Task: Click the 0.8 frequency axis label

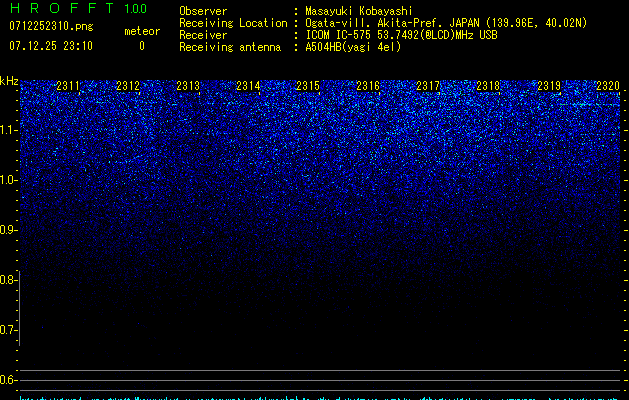Action: tap(8, 280)
